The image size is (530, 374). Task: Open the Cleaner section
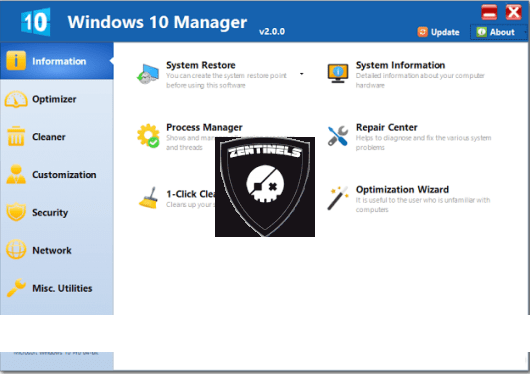(x=57, y=137)
